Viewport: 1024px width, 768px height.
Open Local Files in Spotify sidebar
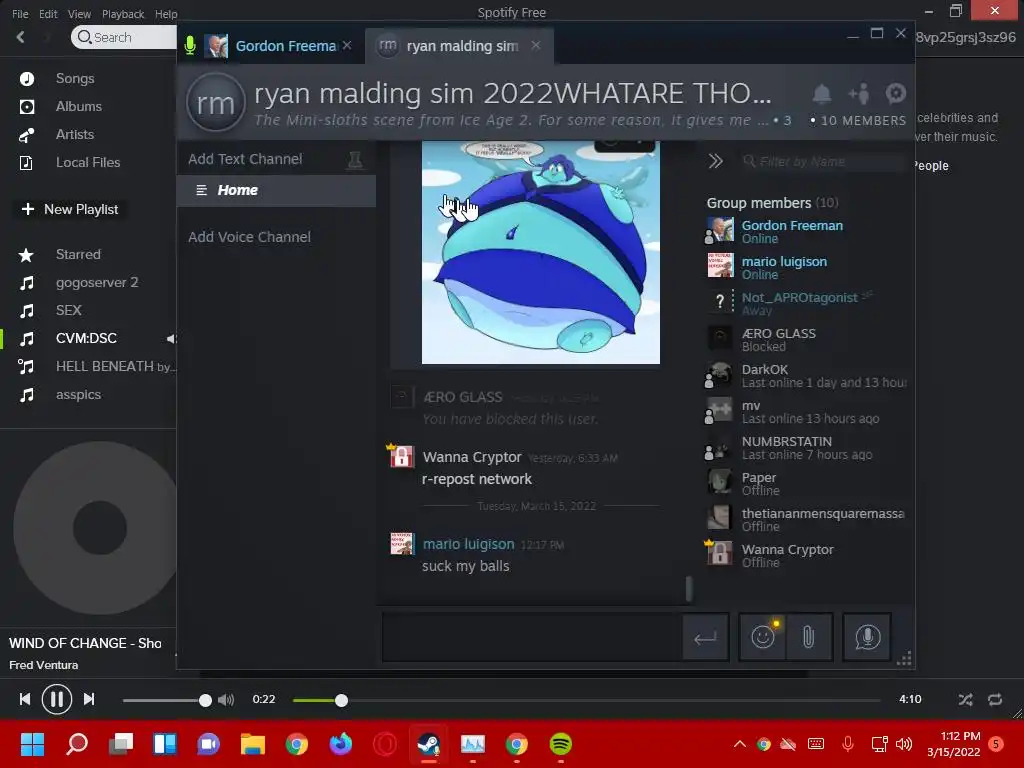point(88,163)
